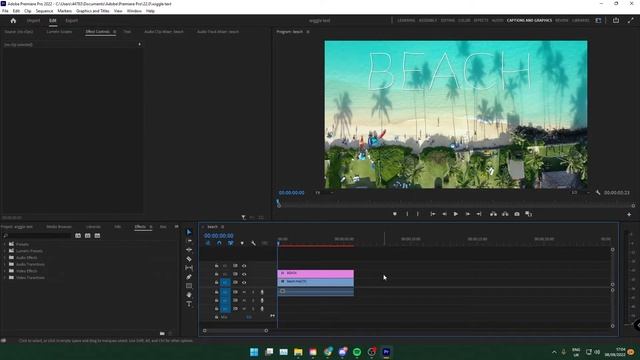Expand Video Effects folder
This screenshot has height=360, width=640.
pos(5,271)
